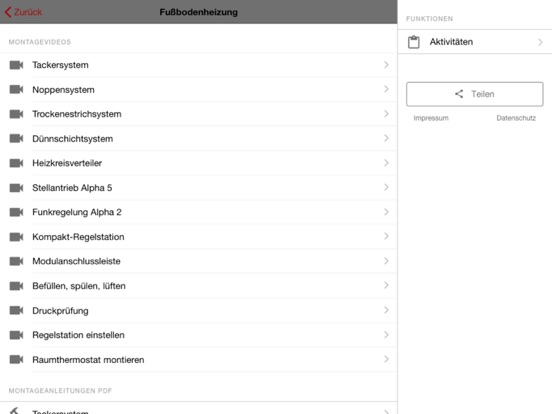The image size is (552, 414).
Task: Tap the video camera icon beside Noppensystem
Action: click(x=16, y=89)
